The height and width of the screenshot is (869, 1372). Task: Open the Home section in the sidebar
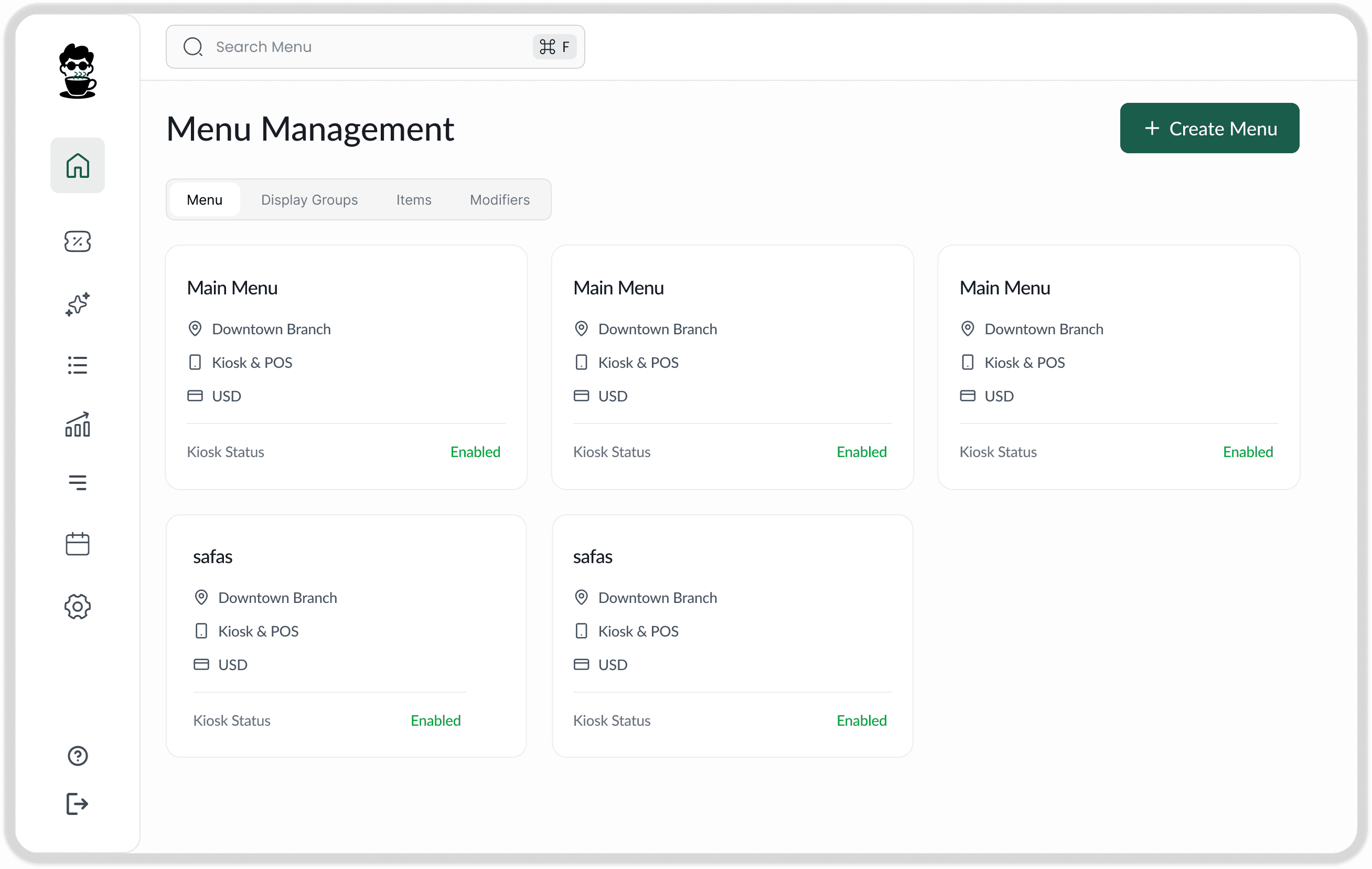click(78, 165)
